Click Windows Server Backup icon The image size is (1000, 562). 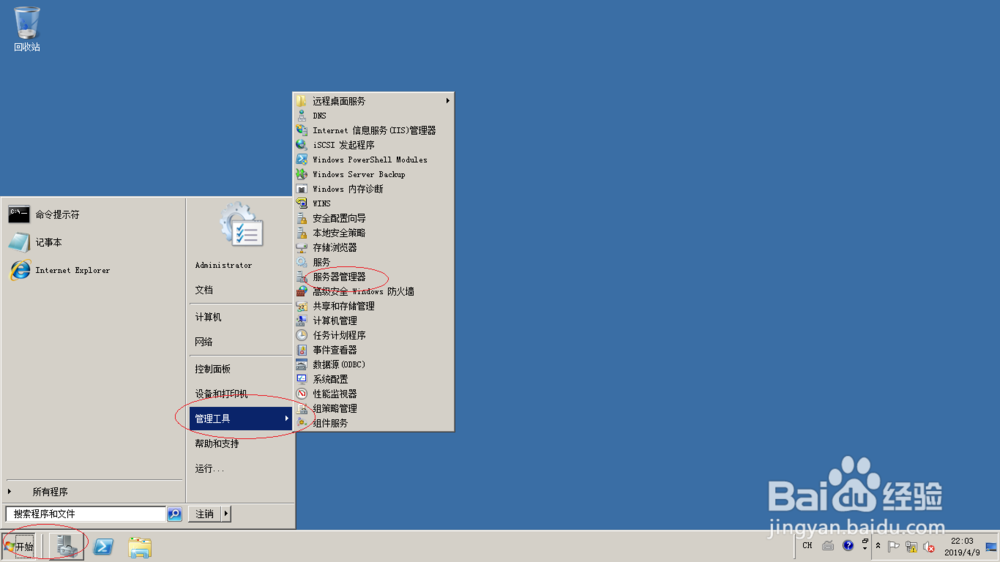pos(302,174)
